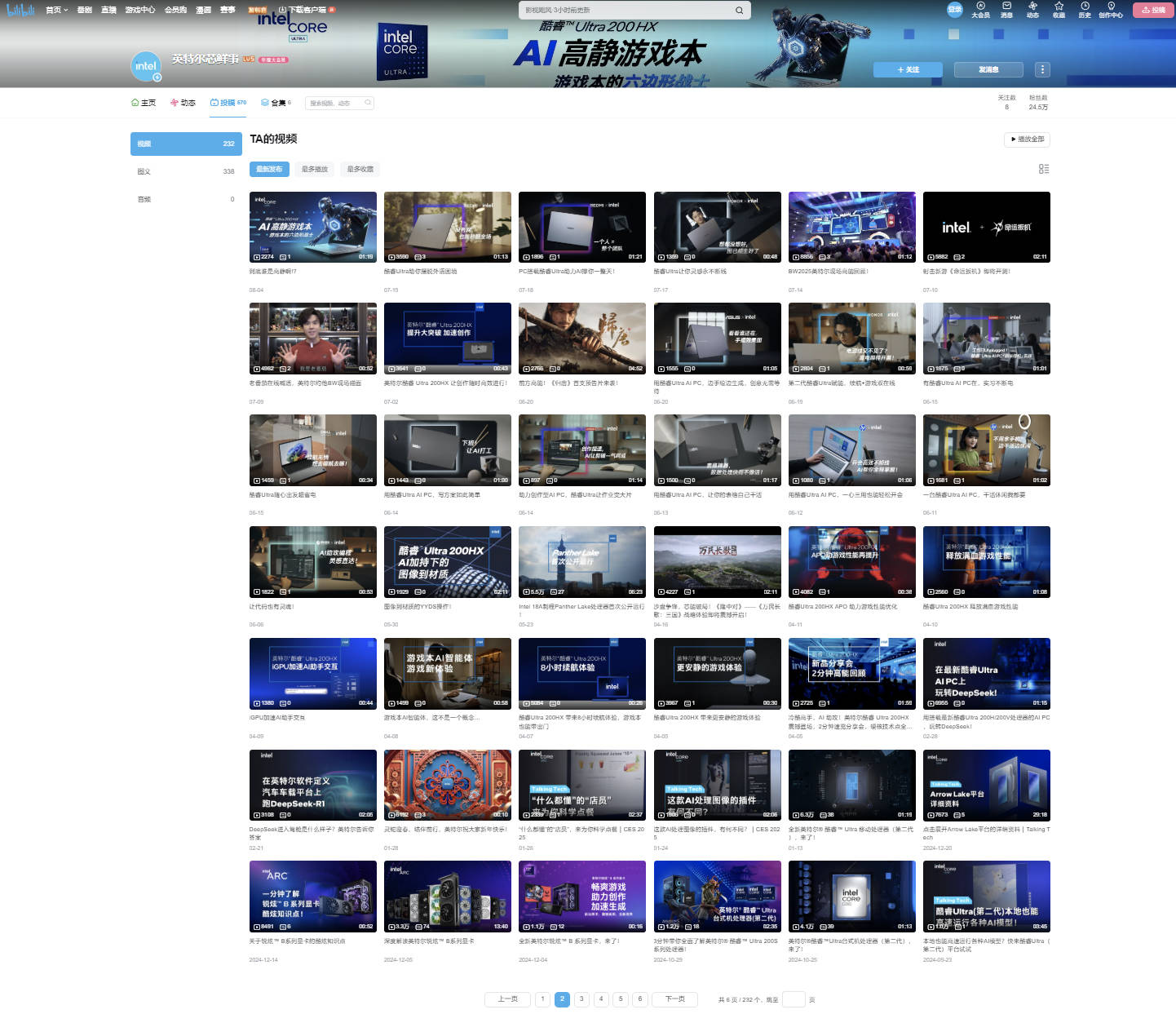The height and width of the screenshot is (1014, 1176).
Task: Sort videos by 最多收藏
Action: (360, 169)
